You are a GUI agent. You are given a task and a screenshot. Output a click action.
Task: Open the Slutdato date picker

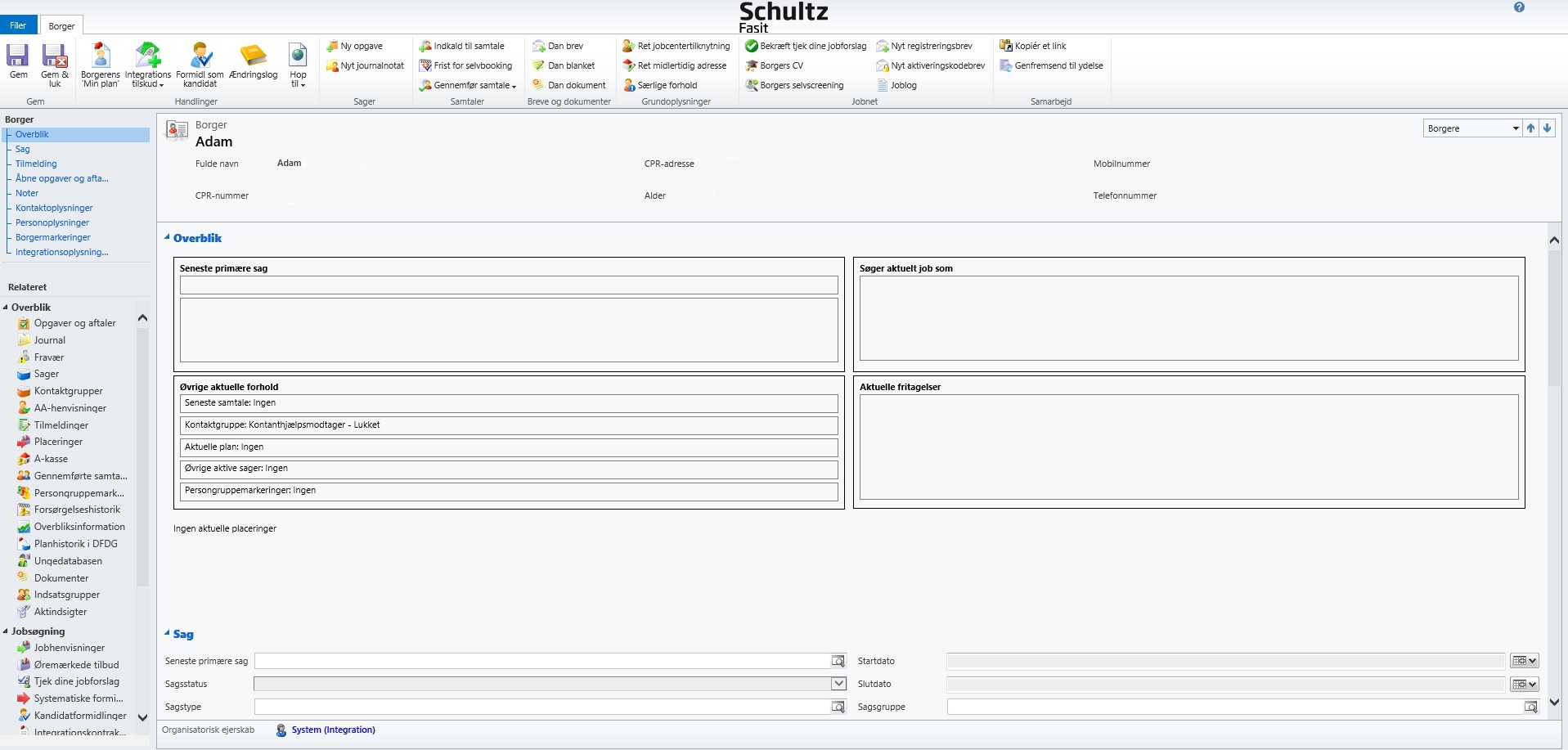1524,684
